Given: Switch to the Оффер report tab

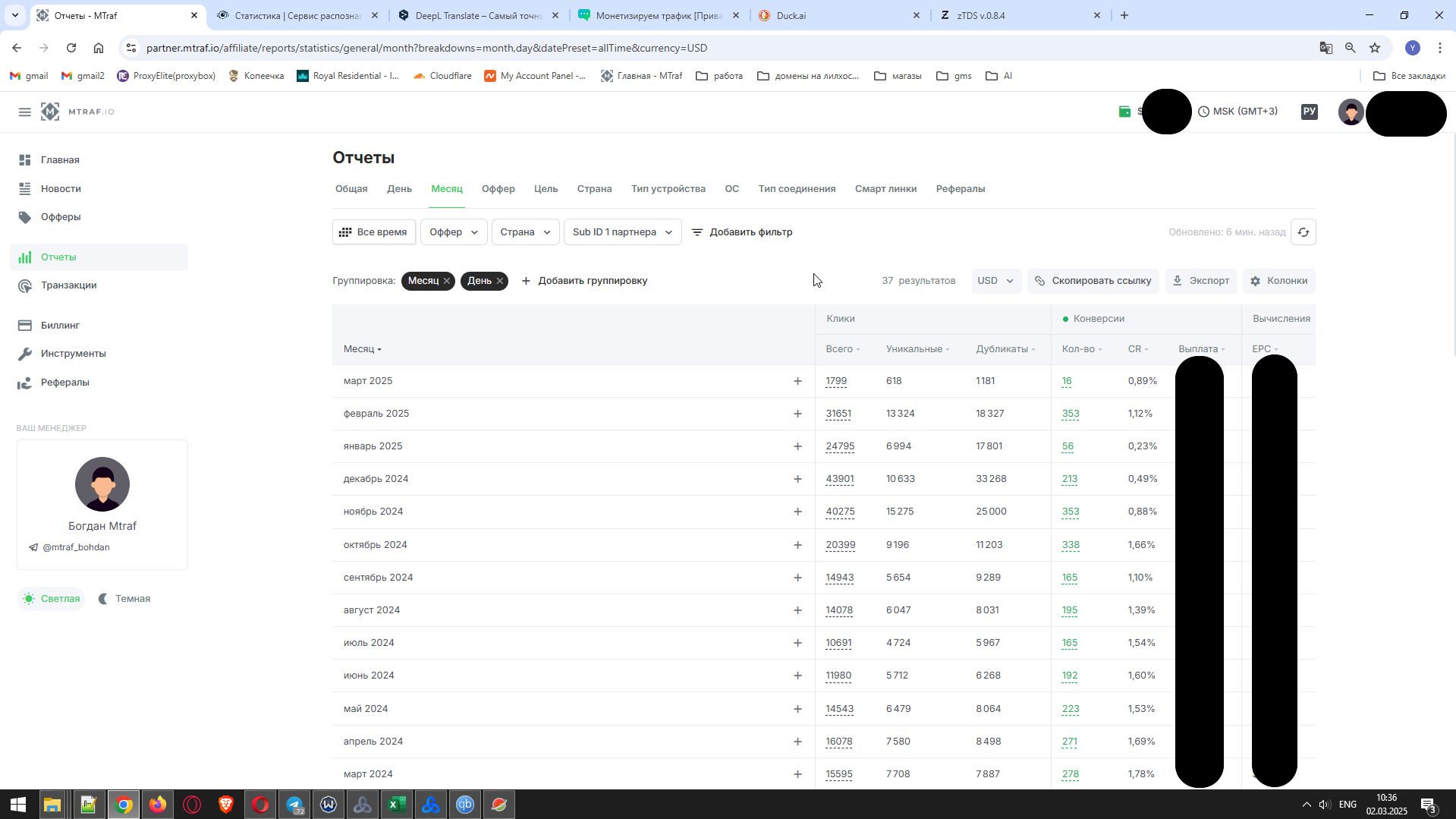Looking at the screenshot, I should [x=498, y=189].
